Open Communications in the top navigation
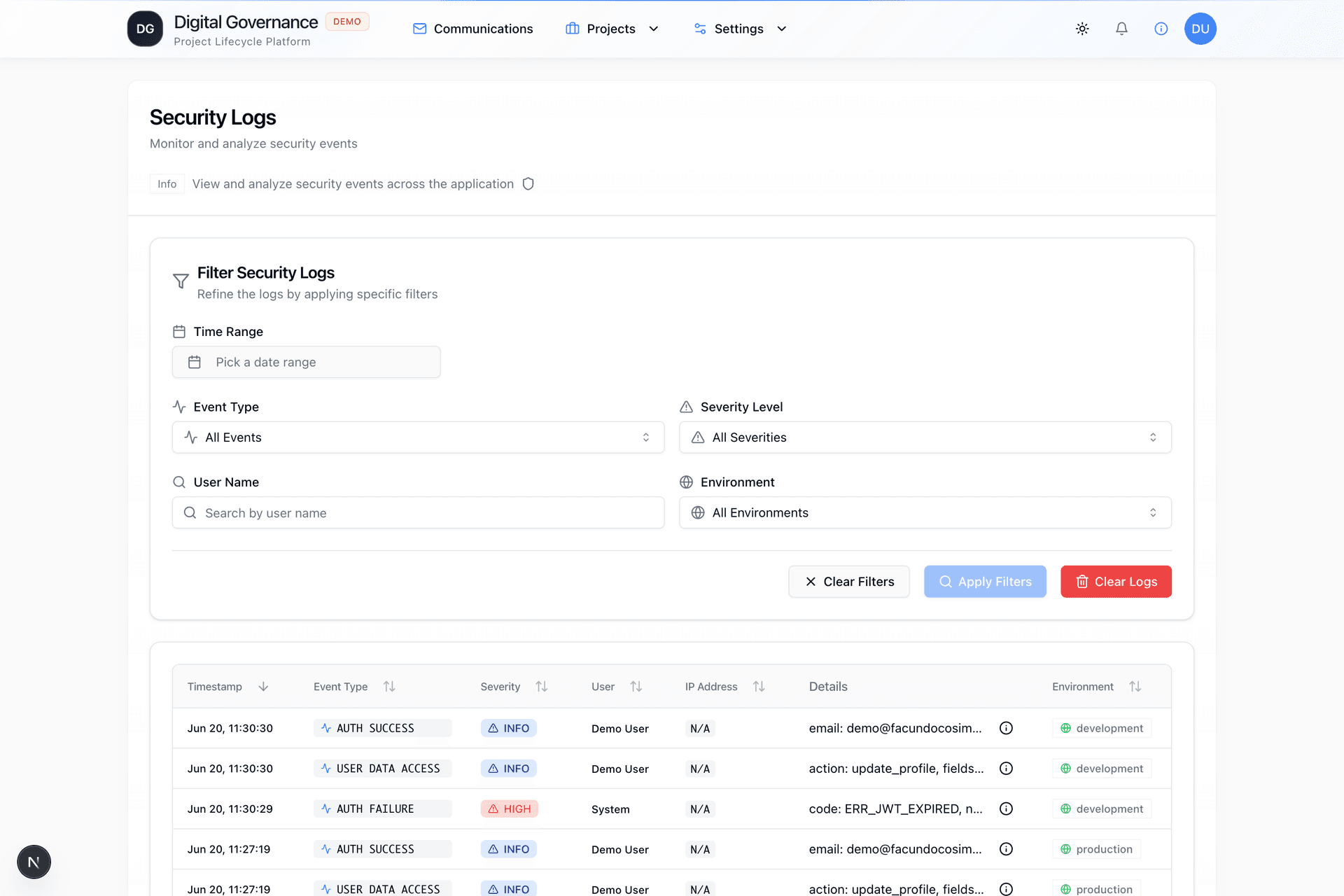 (472, 29)
